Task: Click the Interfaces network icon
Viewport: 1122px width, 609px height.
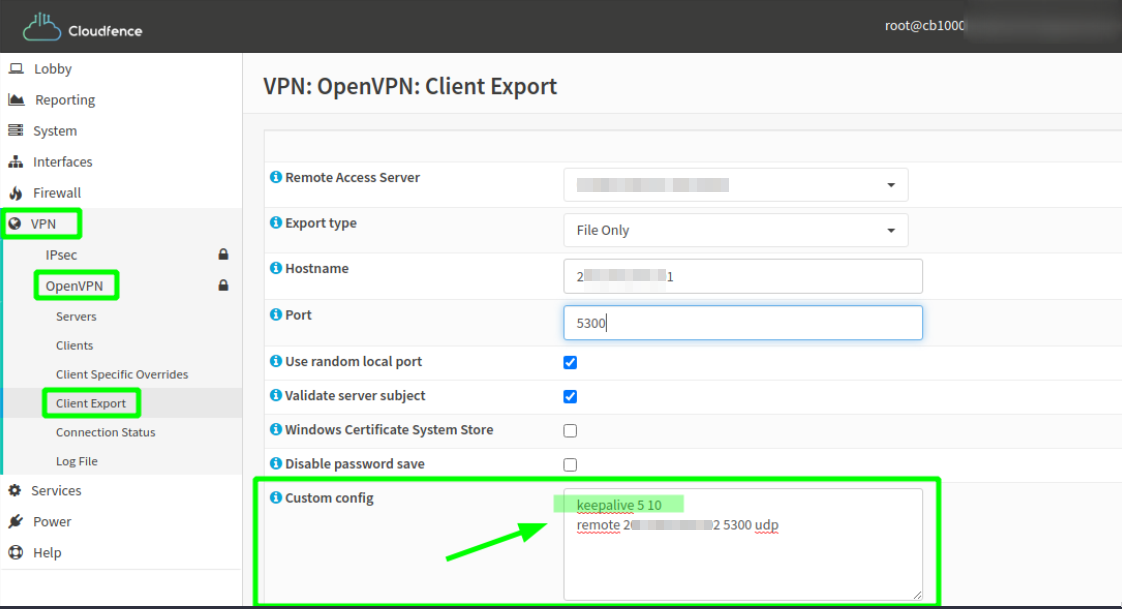Action: pyautogui.click(x=16, y=162)
